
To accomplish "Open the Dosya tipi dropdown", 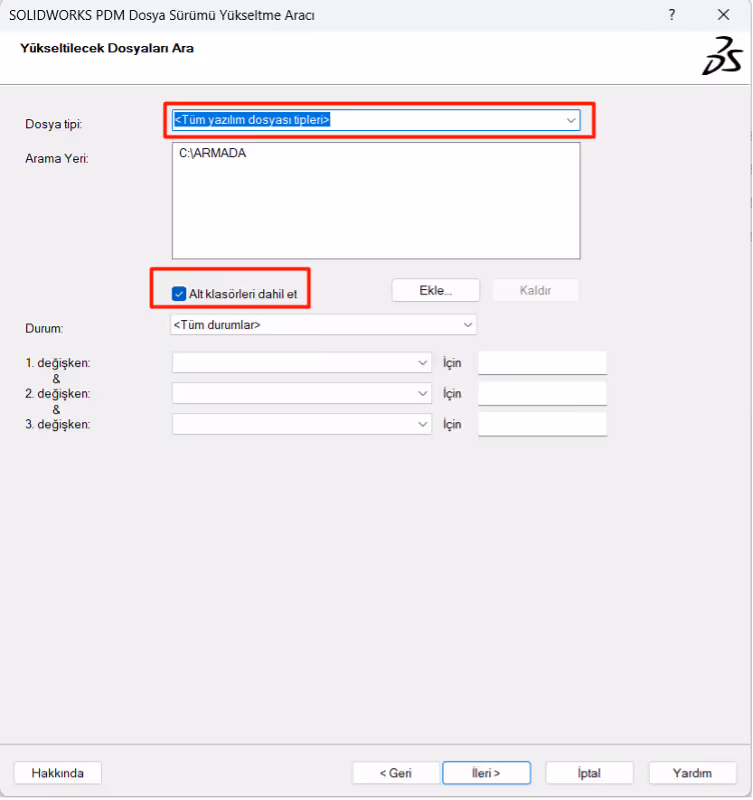I will pyautogui.click(x=376, y=120).
